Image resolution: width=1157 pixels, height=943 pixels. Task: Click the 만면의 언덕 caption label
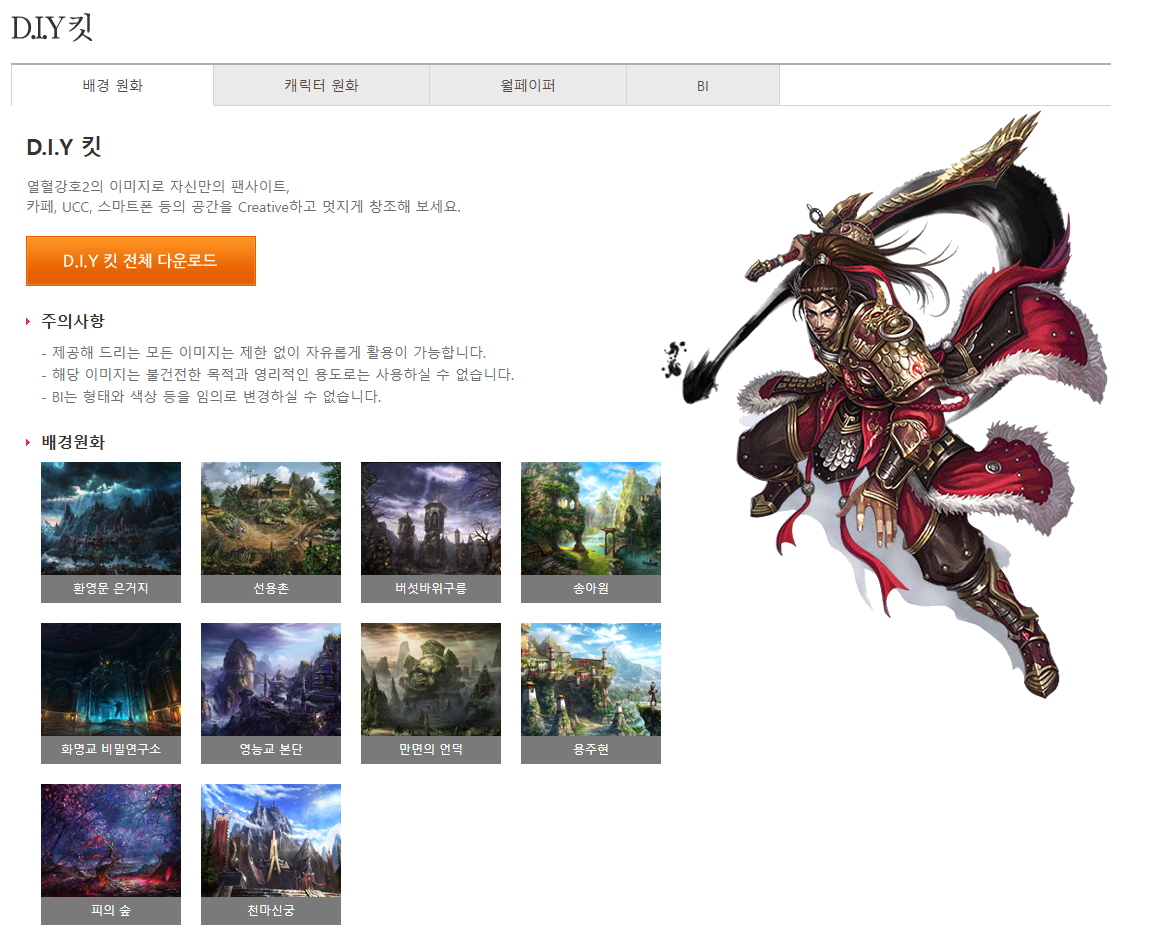431,750
